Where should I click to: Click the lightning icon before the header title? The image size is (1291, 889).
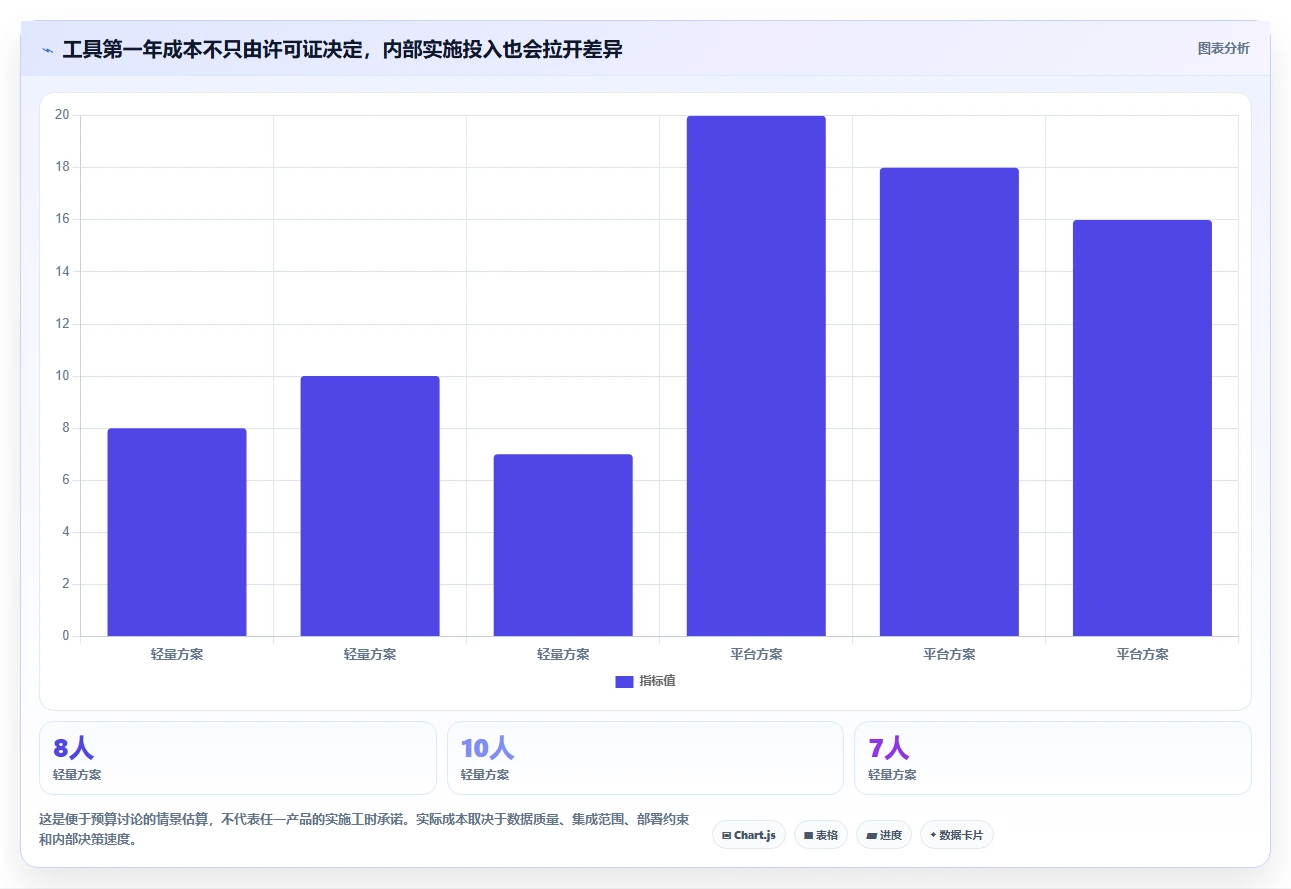[x=47, y=49]
